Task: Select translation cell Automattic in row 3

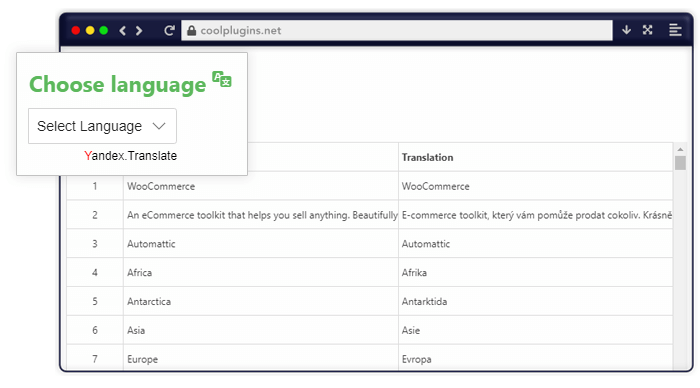Action: click(x=535, y=244)
